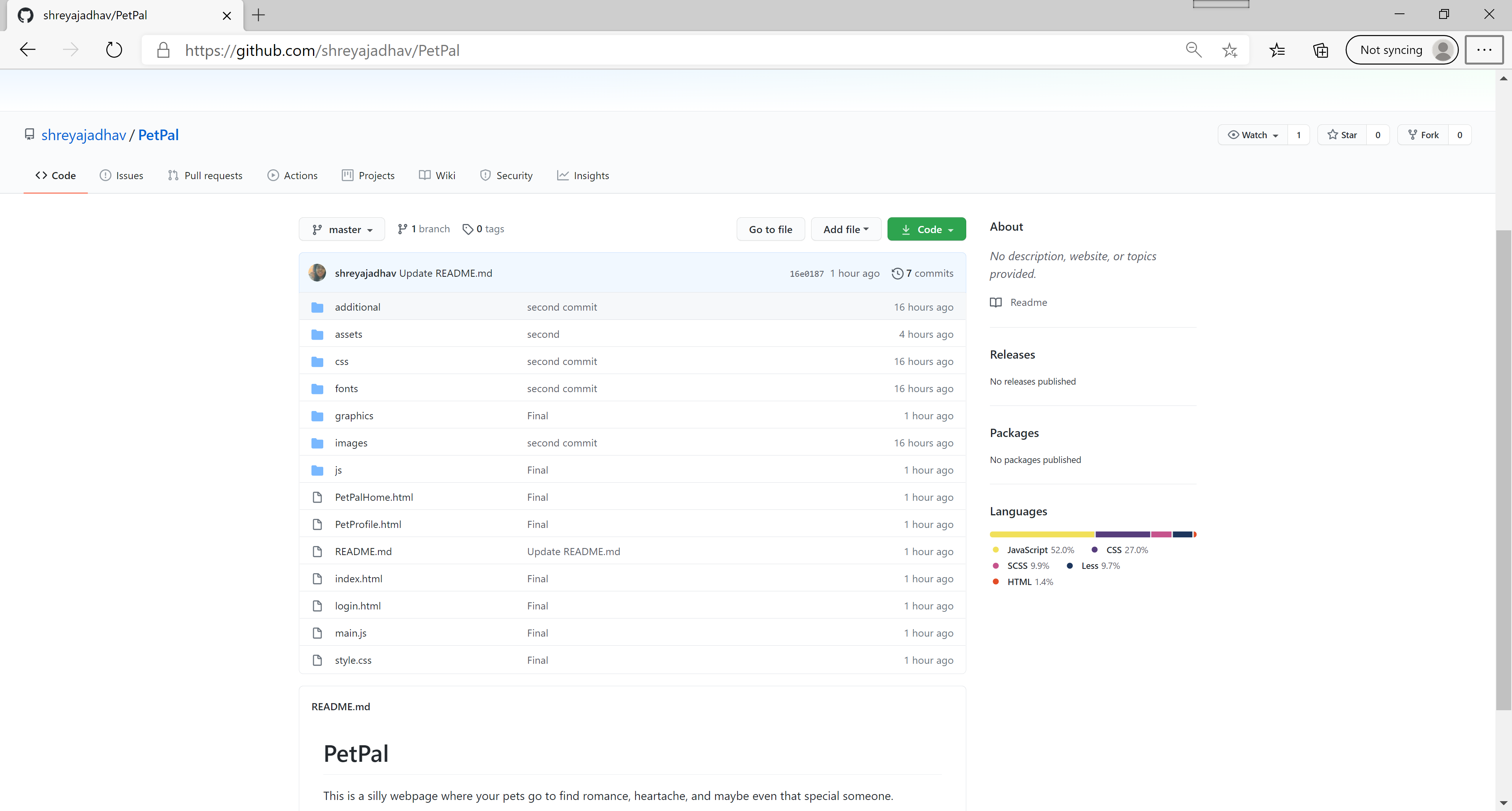The width and height of the screenshot is (1512, 811).
Task: Switch to the Pull requests tab
Action: [205, 176]
